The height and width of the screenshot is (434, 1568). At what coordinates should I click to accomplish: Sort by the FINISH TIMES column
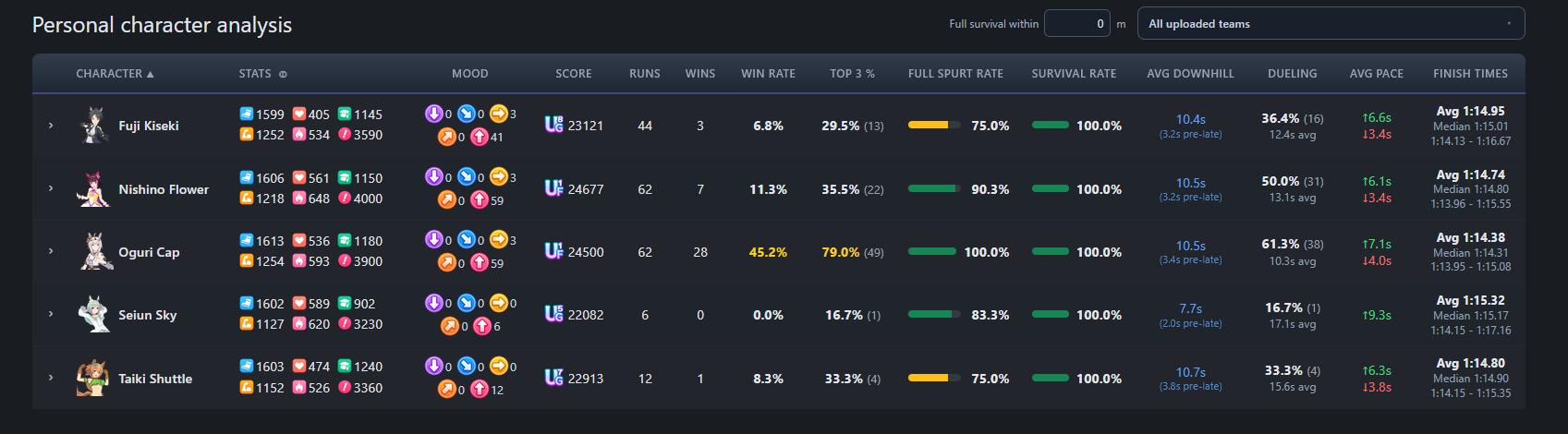(x=1470, y=74)
